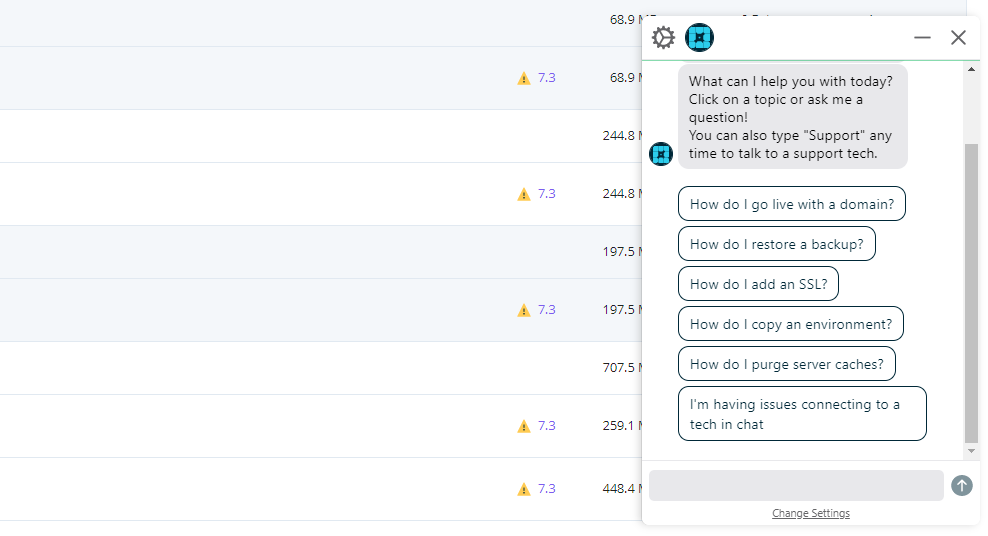The width and height of the screenshot is (988, 536).
Task: Select "How do I copy an environment?"
Action: [x=790, y=324]
